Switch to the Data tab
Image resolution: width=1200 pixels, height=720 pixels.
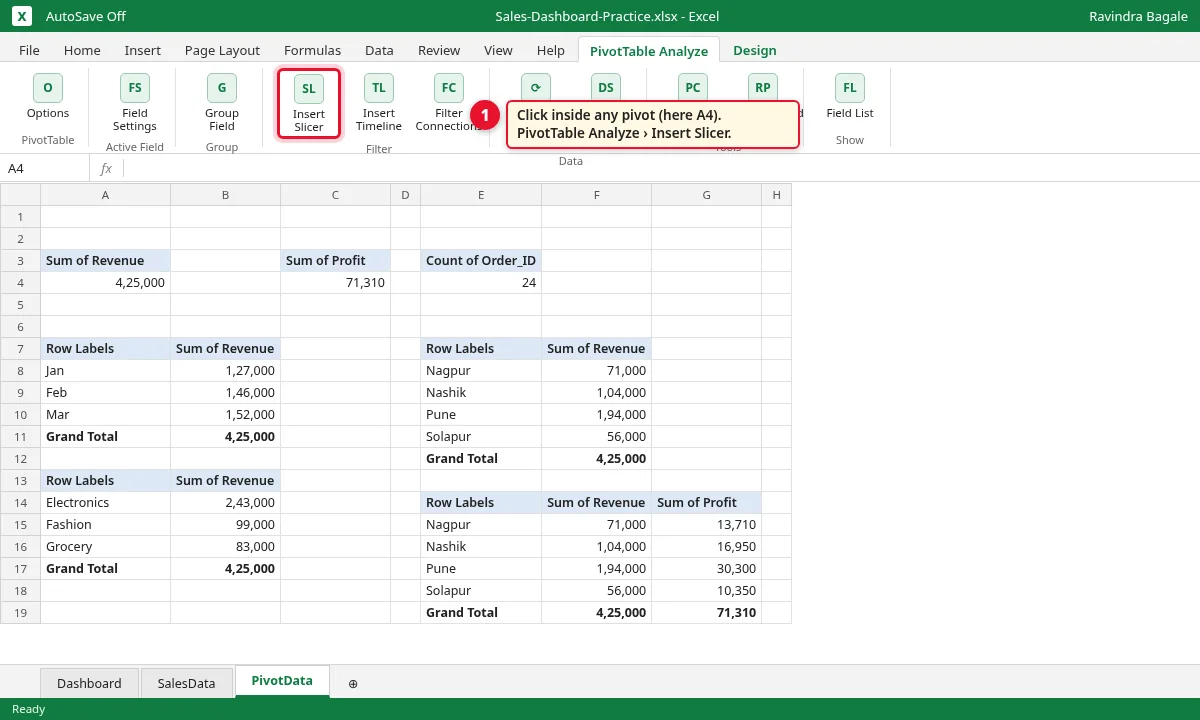click(379, 50)
